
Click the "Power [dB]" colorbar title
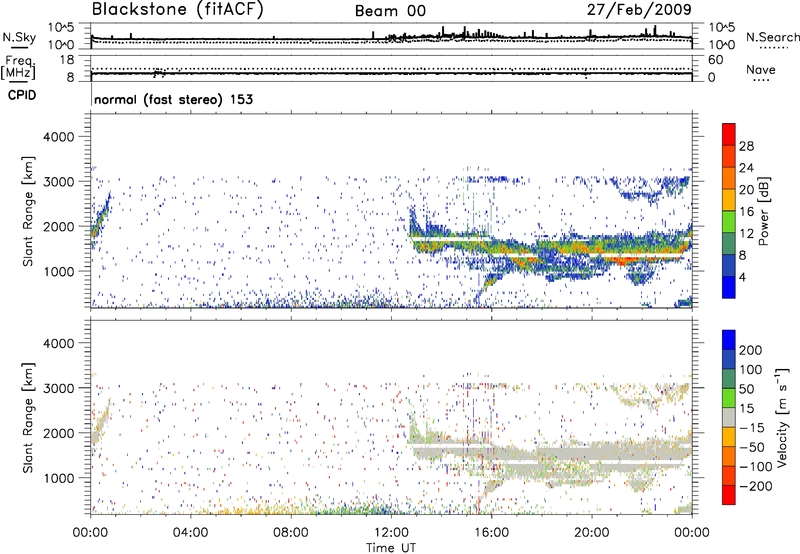[763, 211]
